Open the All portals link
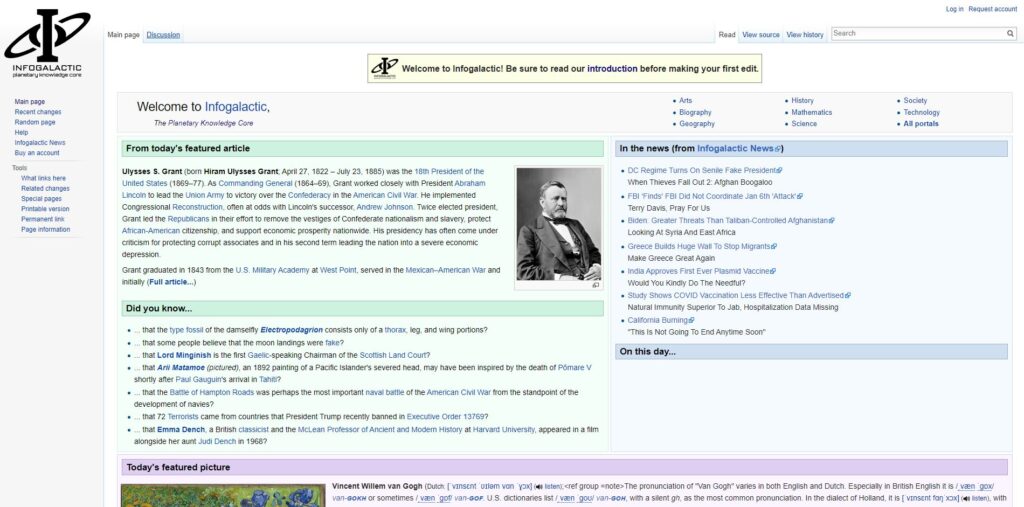The image size is (1024, 507). (921, 123)
